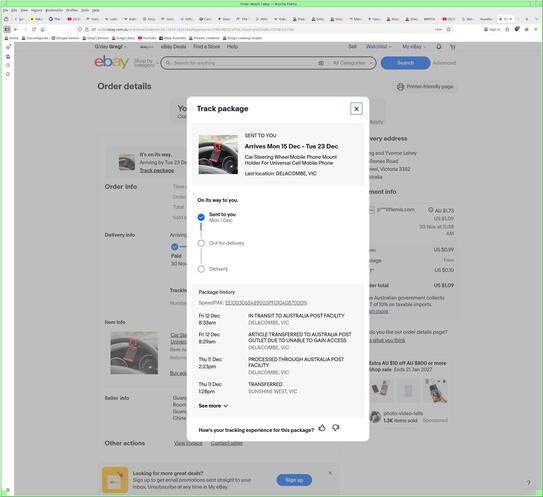This screenshot has width=543, height=497.
Task: Click the Search for anything field
Action: (242, 63)
